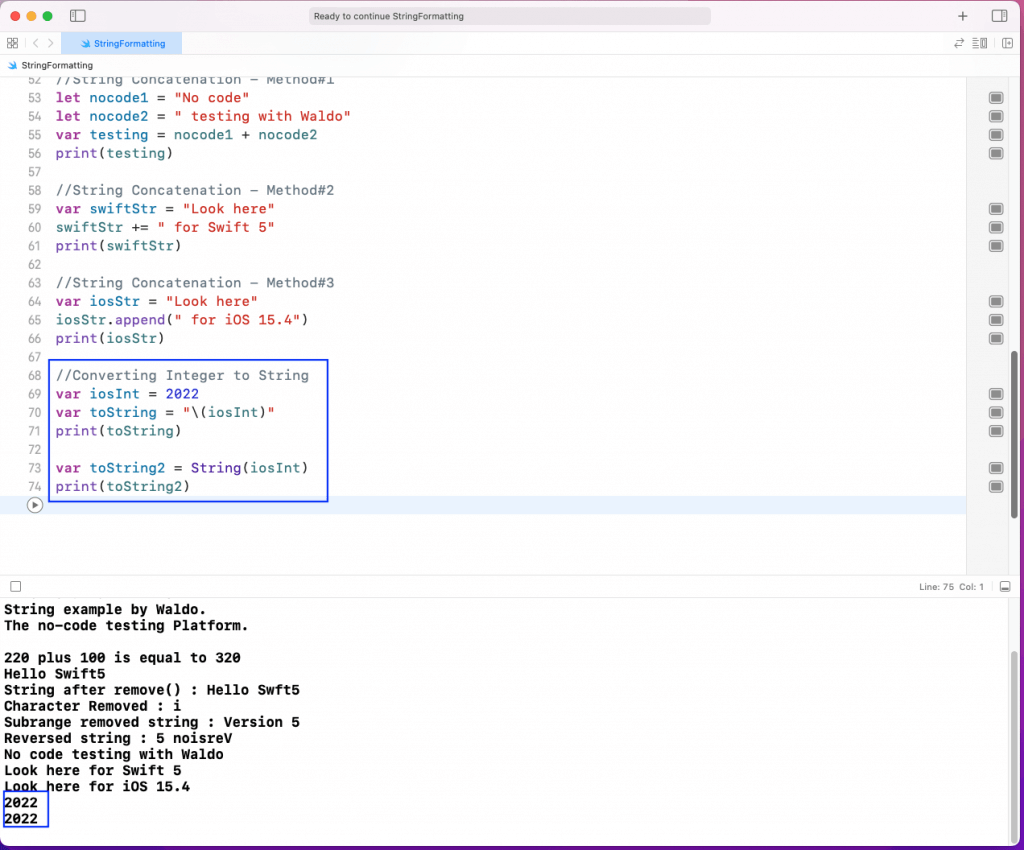Show quick look result for iosStr.append line
The image size is (1024, 850).
pos(996,320)
